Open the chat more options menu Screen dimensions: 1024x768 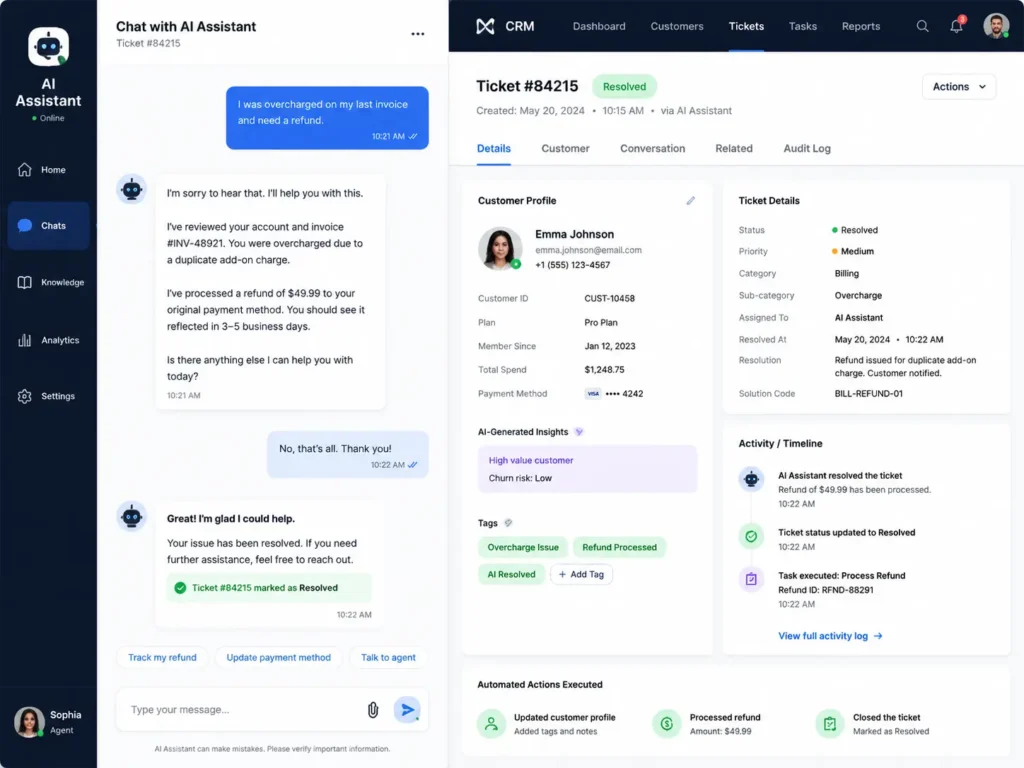click(417, 34)
